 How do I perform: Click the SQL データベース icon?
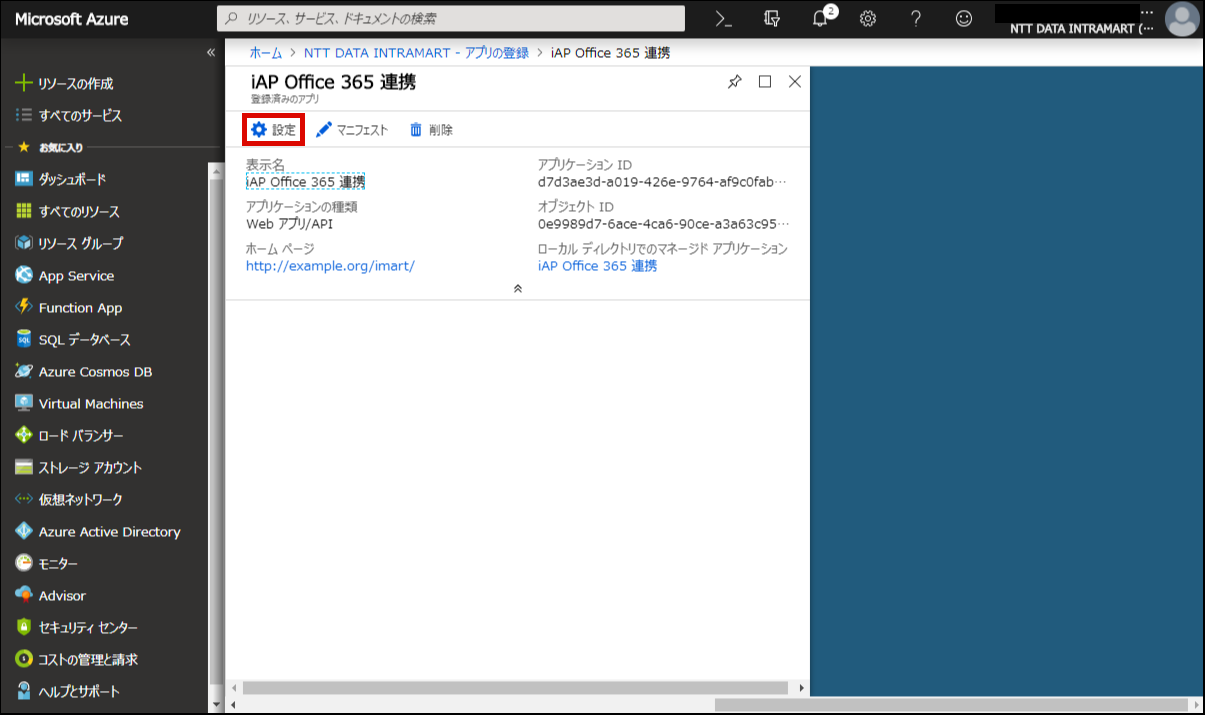[24, 340]
